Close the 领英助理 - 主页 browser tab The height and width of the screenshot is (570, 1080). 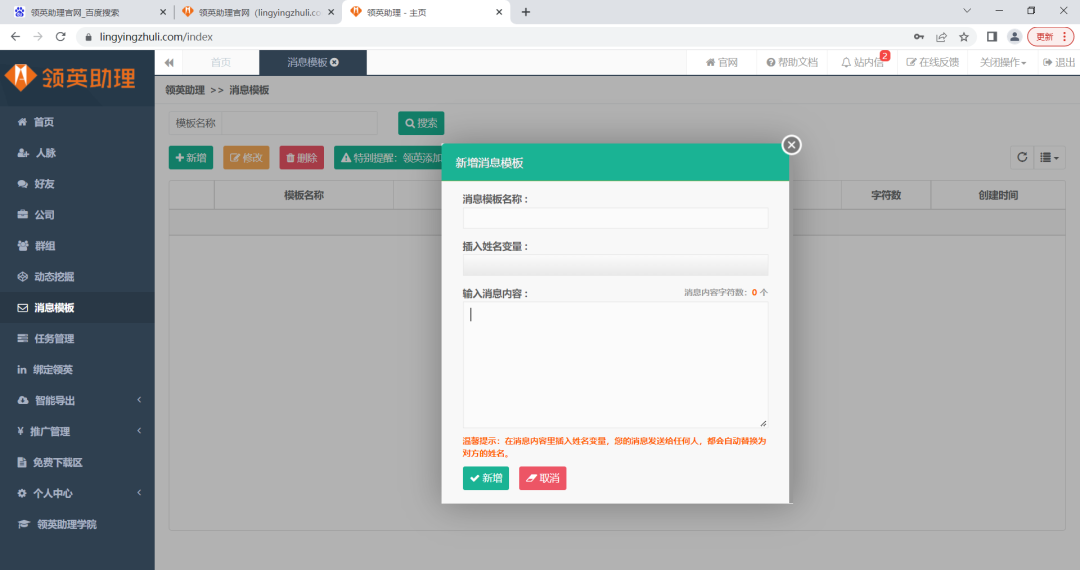[499, 12]
